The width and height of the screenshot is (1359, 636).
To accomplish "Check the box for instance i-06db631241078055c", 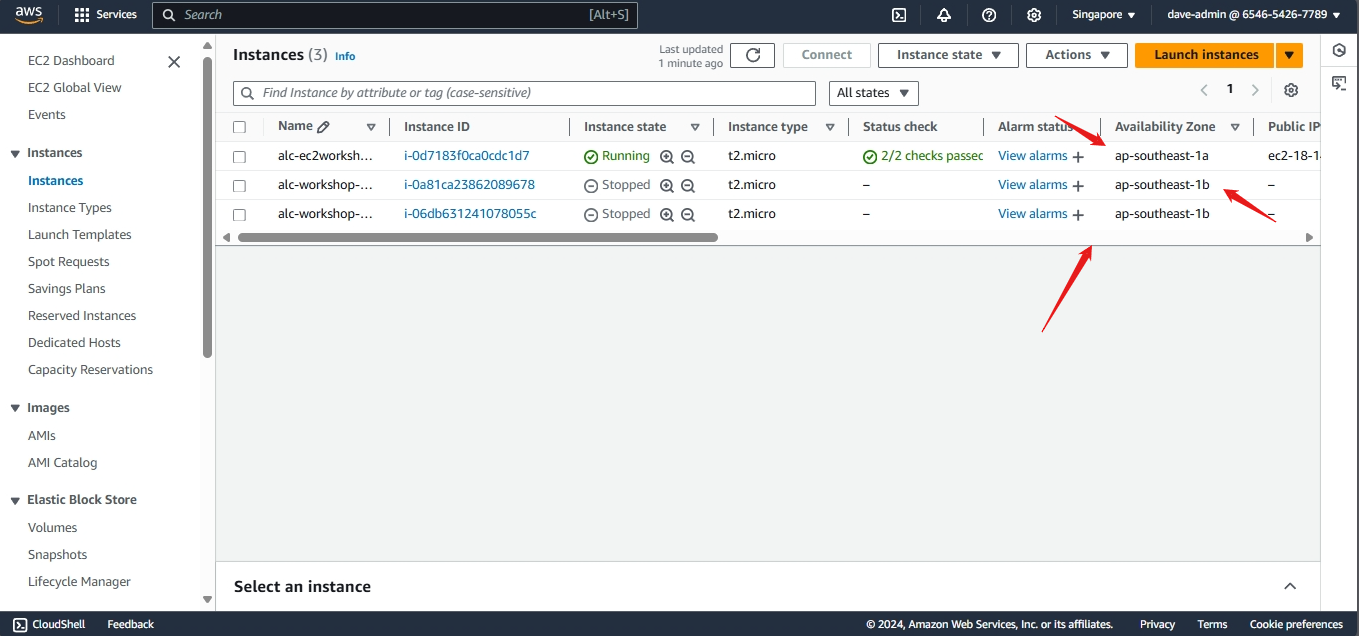I will pos(239,215).
